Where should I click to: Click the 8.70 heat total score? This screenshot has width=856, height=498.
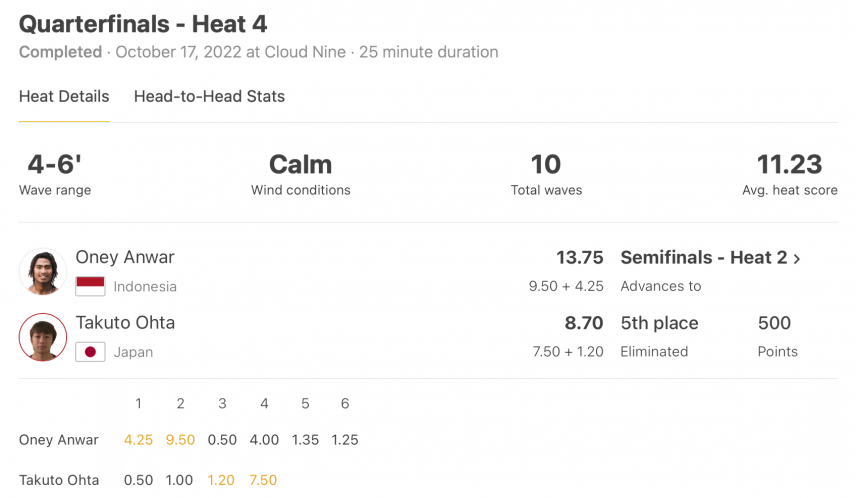584,323
